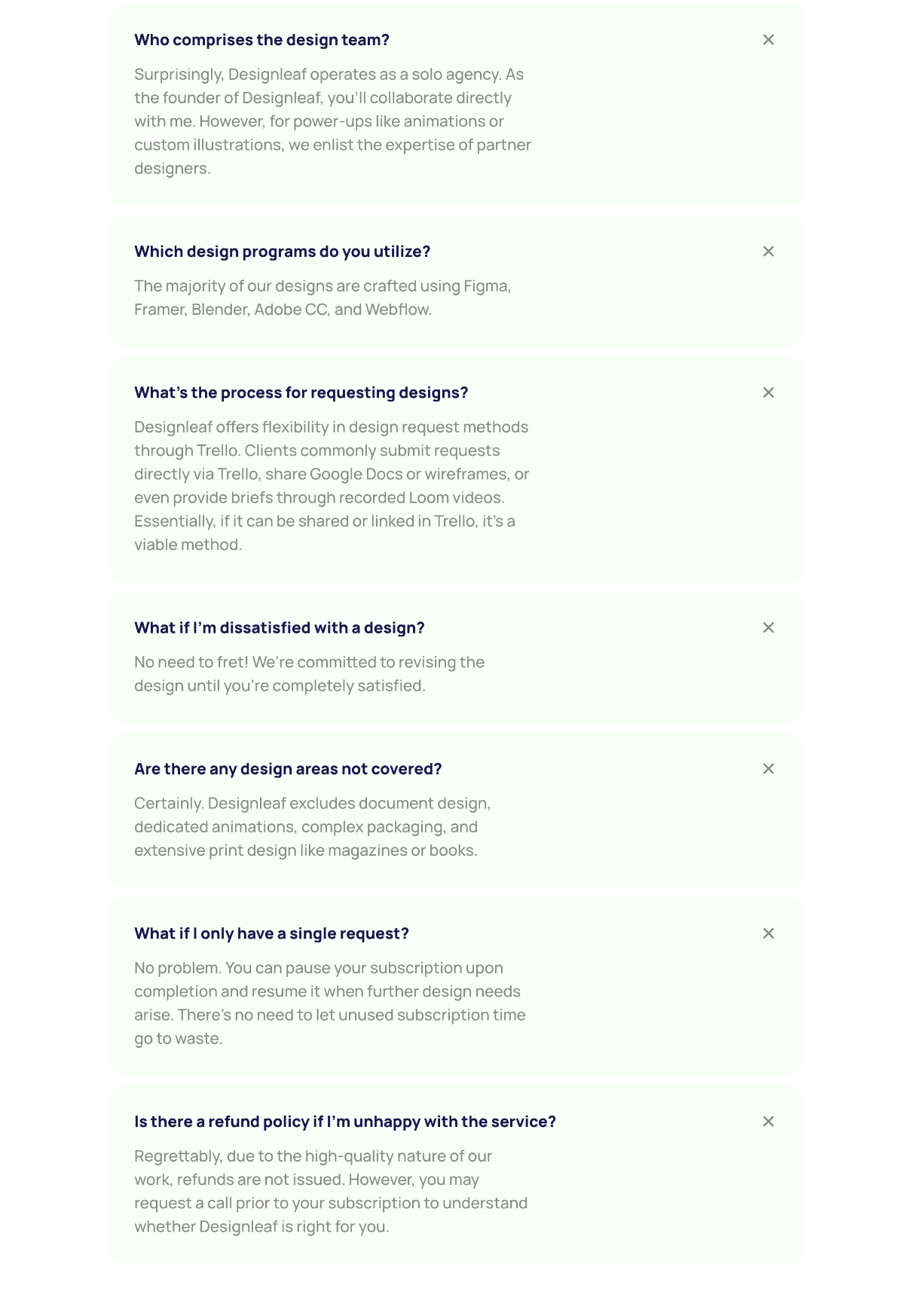The width and height of the screenshot is (902, 1316).
Task: Toggle 'Is there a refund policy' question heading
Action: 344,1122
